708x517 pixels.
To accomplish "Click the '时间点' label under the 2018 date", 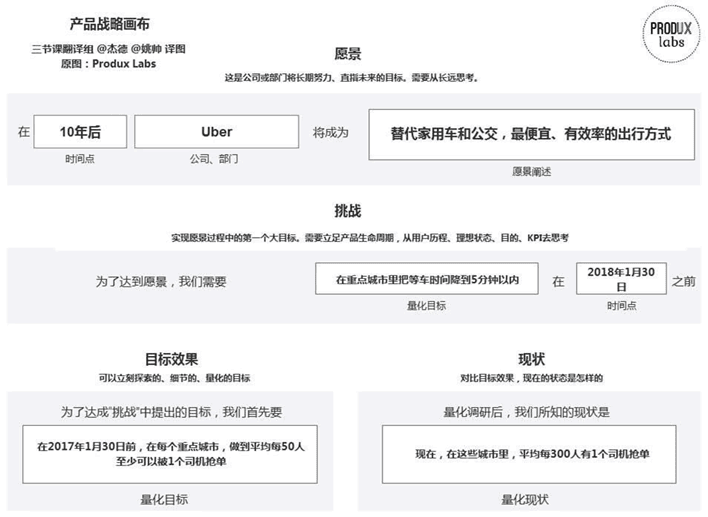I will click(x=621, y=306).
